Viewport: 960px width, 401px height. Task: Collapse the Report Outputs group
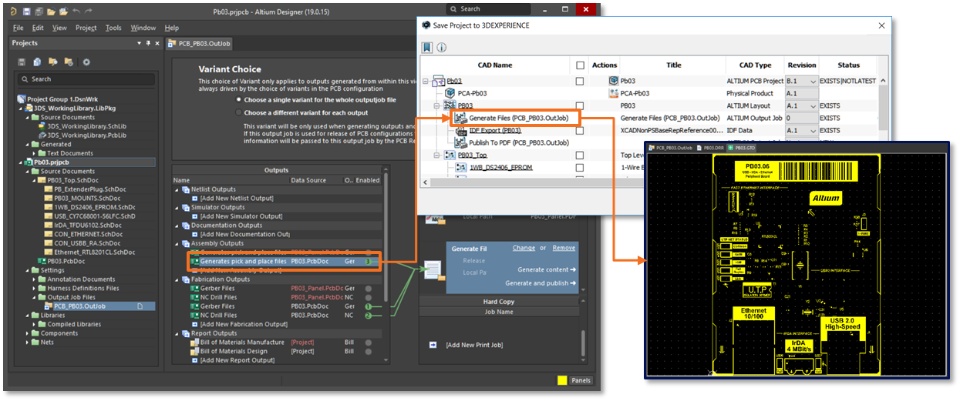(x=178, y=333)
